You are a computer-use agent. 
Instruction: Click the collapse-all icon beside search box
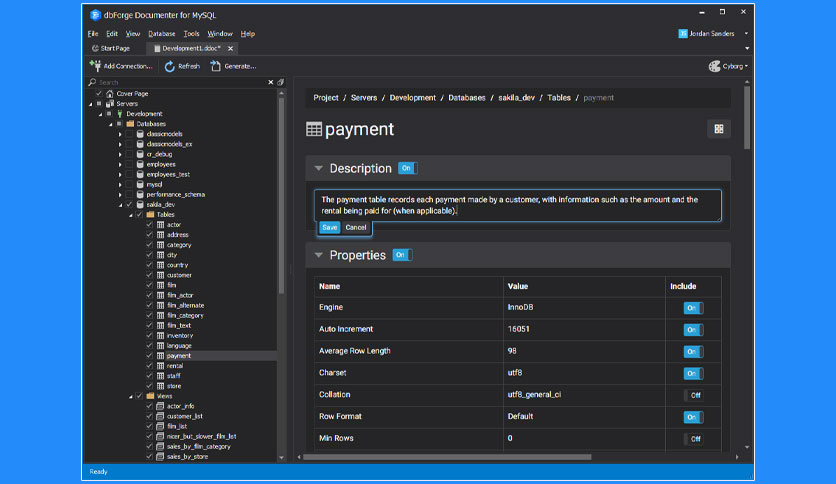pyautogui.click(x=280, y=82)
